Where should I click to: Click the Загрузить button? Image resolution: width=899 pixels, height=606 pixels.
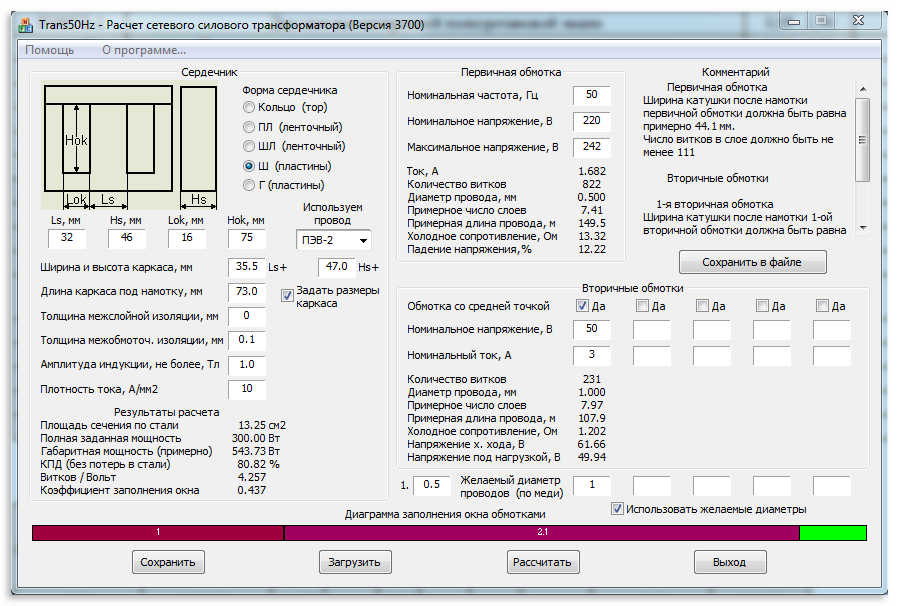coord(355,562)
